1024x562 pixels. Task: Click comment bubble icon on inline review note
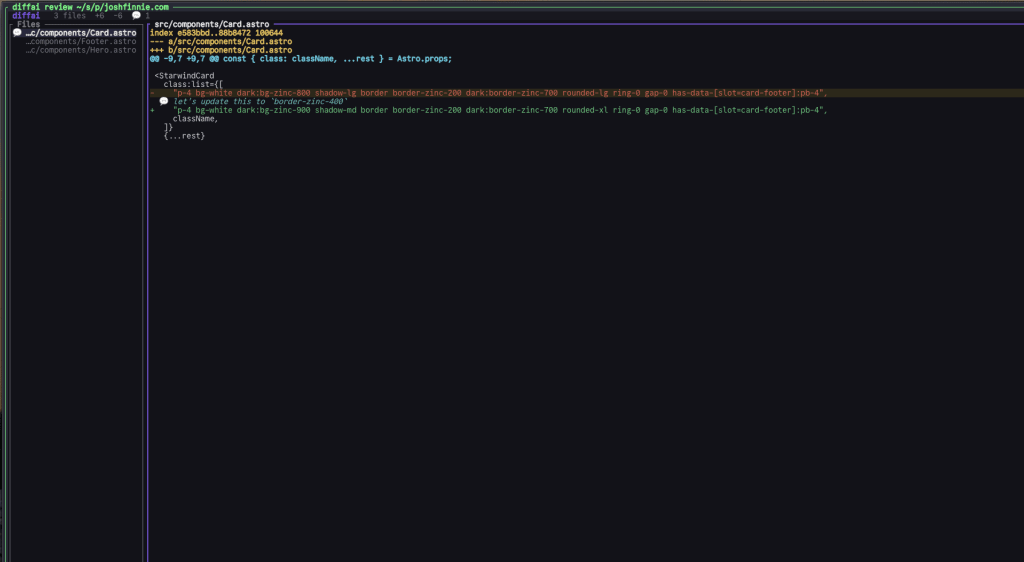(164, 101)
